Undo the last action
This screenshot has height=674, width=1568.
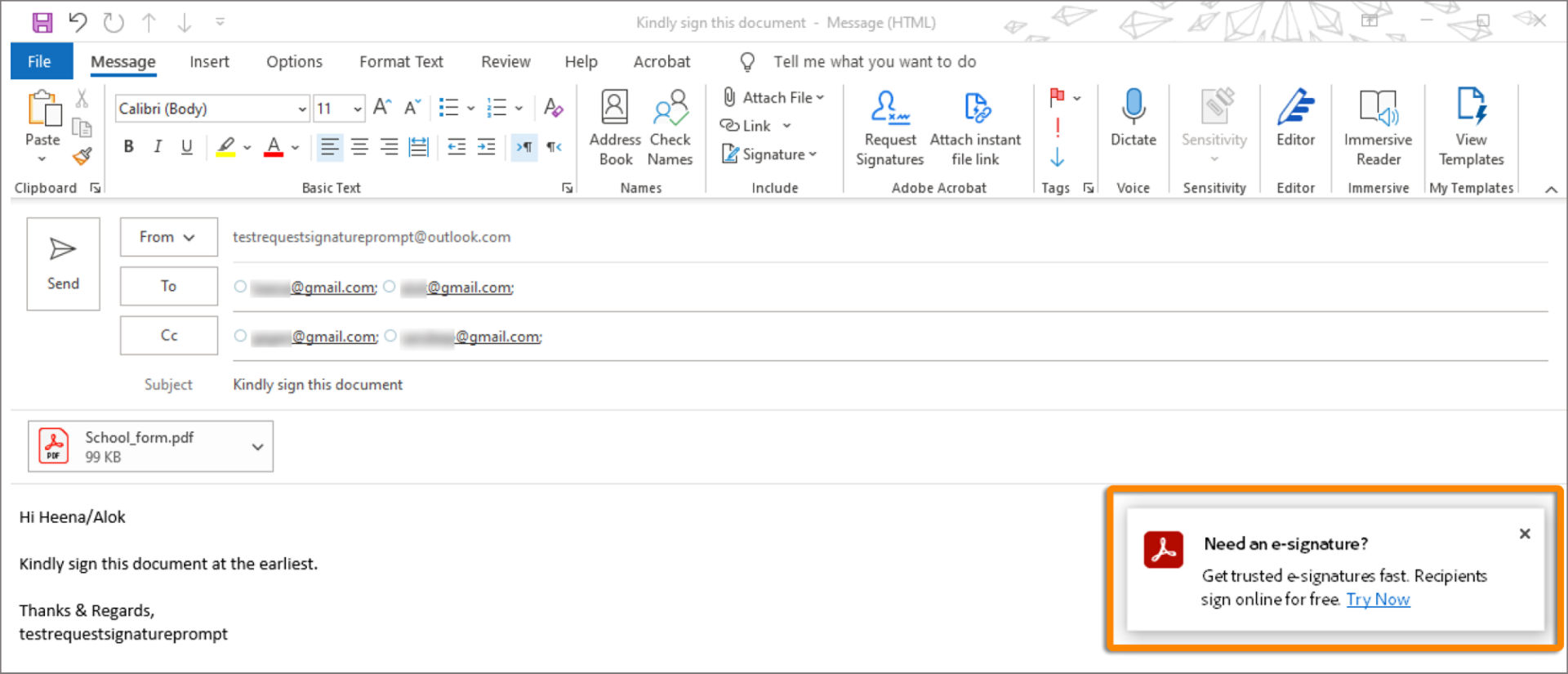pos(78,22)
